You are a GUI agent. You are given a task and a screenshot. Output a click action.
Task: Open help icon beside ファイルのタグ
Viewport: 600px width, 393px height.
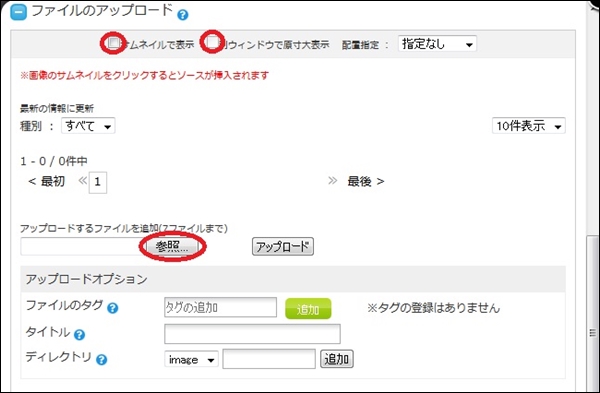(x=112, y=308)
